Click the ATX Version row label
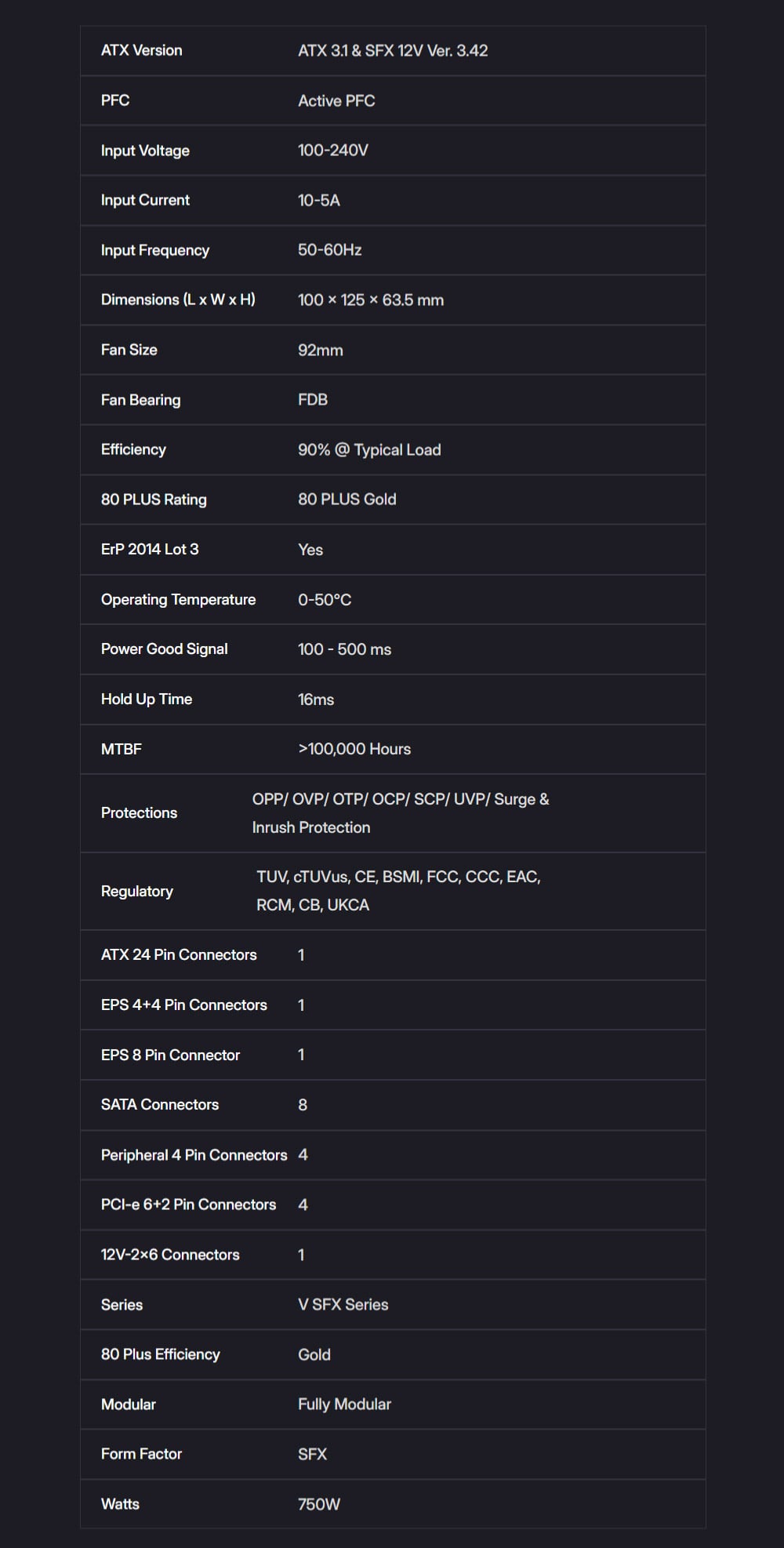784x1548 pixels. [x=141, y=50]
